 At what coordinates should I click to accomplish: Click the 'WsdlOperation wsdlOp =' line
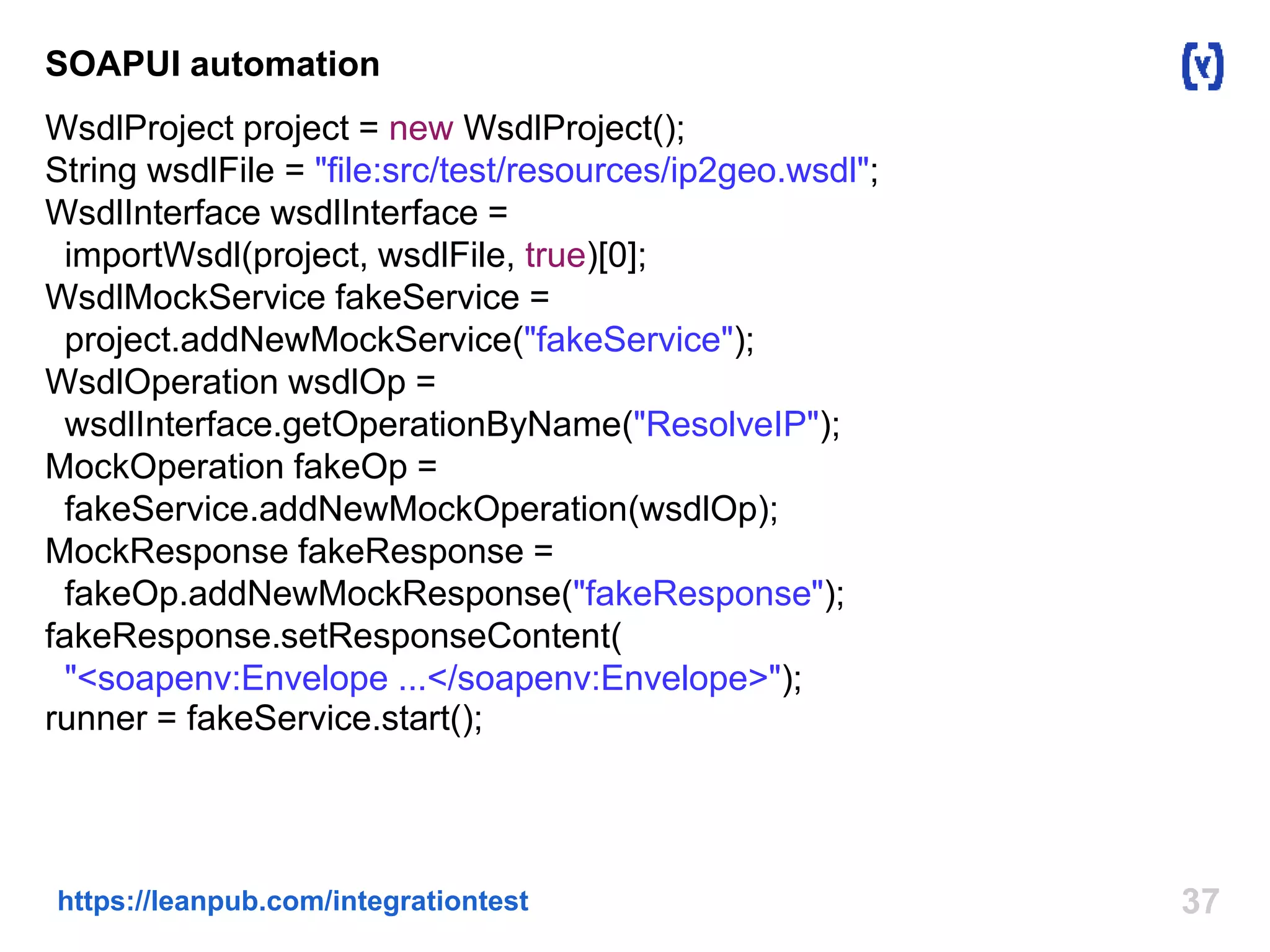(x=240, y=382)
